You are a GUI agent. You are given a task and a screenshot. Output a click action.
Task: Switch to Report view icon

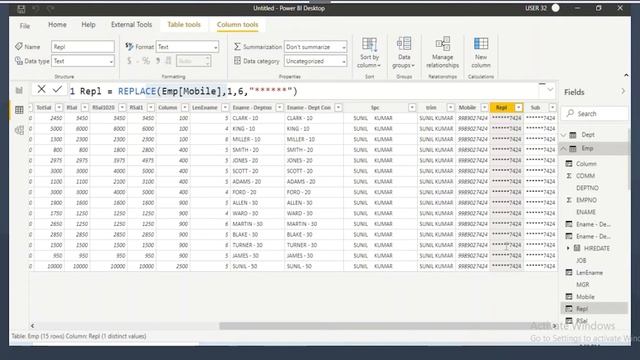19,90
